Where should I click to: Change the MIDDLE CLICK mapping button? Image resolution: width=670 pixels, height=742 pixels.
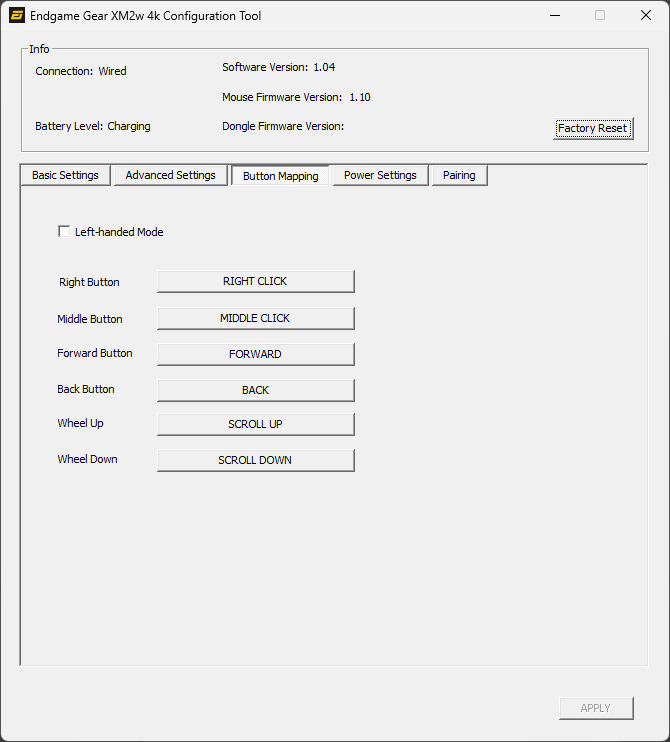[256, 318]
